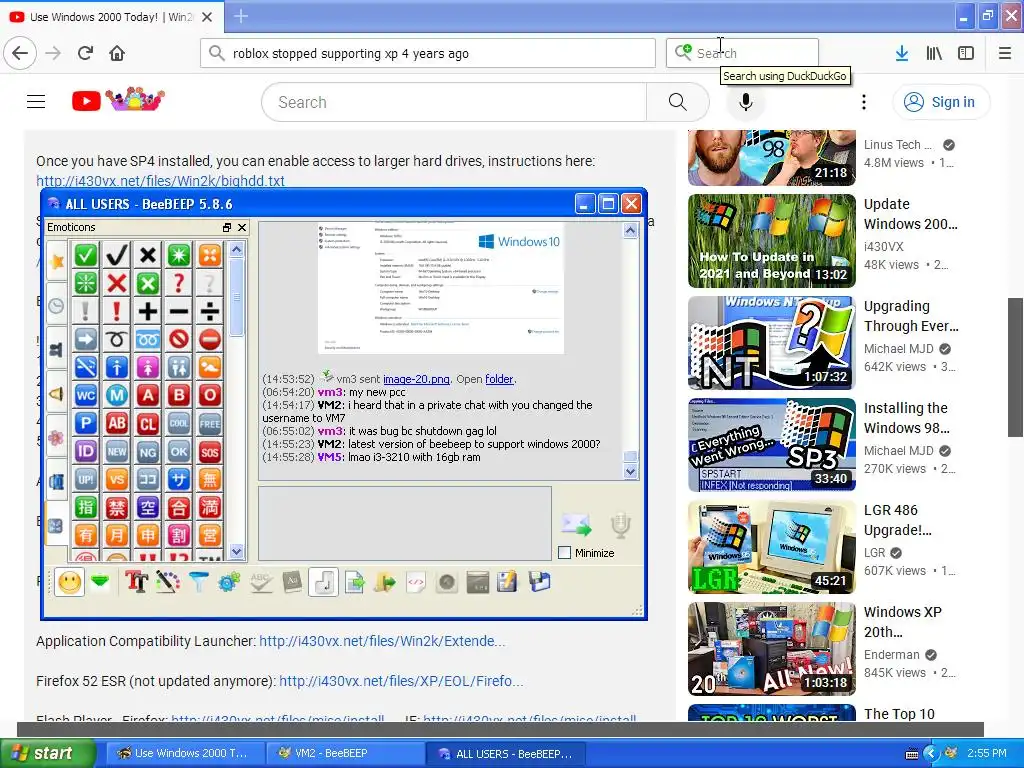Image resolution: width=1024 pixels, height=768 pixels.
Task: Click the microphone voice message icon in BeeBEEP
Action: 620,524
